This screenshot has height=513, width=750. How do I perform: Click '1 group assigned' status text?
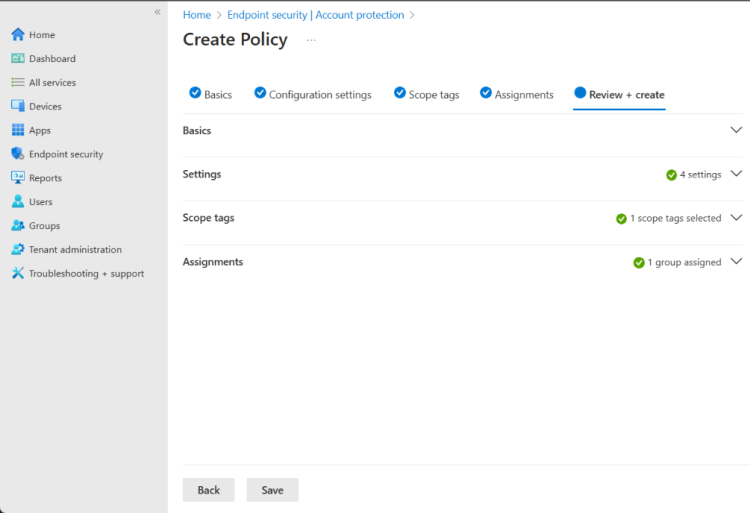point(684,262)
